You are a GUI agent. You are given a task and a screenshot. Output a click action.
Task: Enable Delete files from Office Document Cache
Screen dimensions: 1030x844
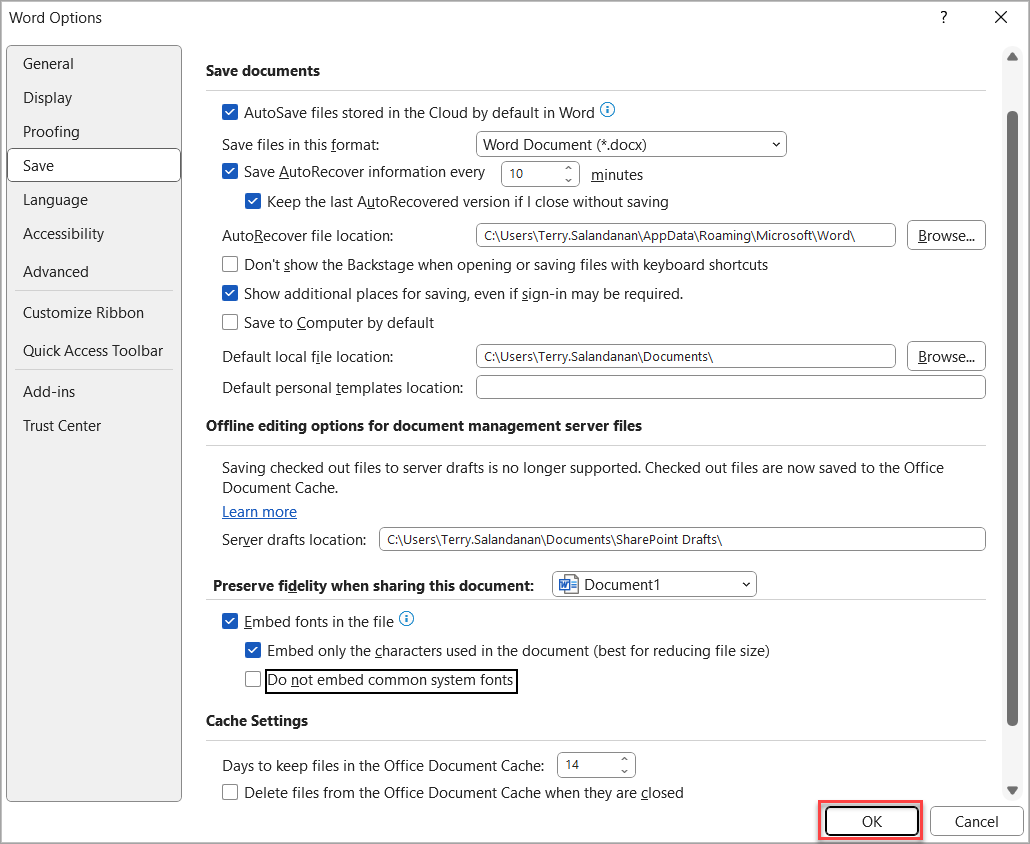(230, 792)
